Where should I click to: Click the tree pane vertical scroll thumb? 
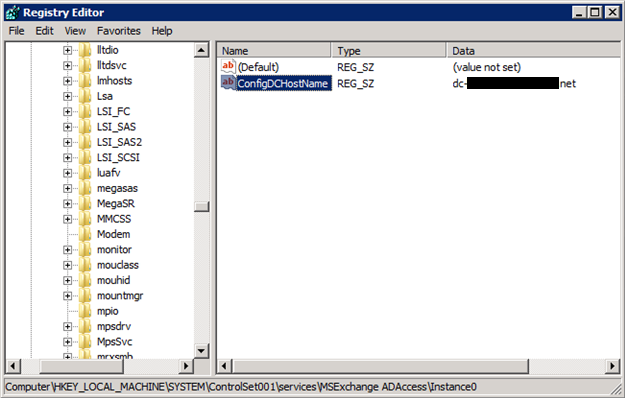pyautogui.click(x=201, y=206)
